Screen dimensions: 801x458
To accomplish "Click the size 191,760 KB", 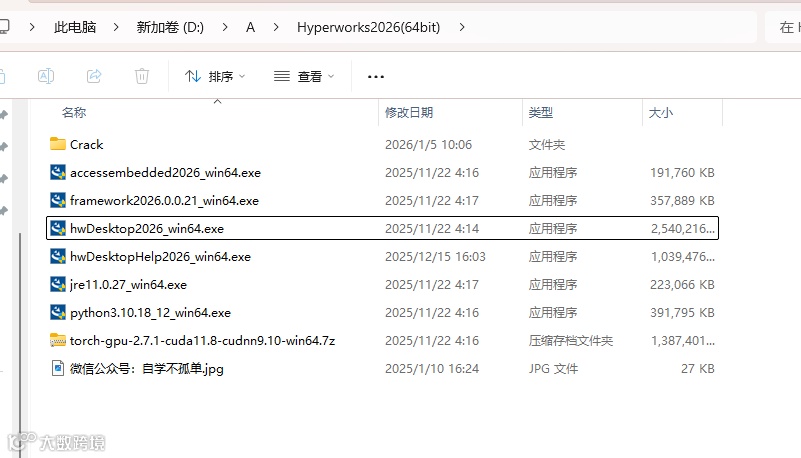I will (682, 173).
